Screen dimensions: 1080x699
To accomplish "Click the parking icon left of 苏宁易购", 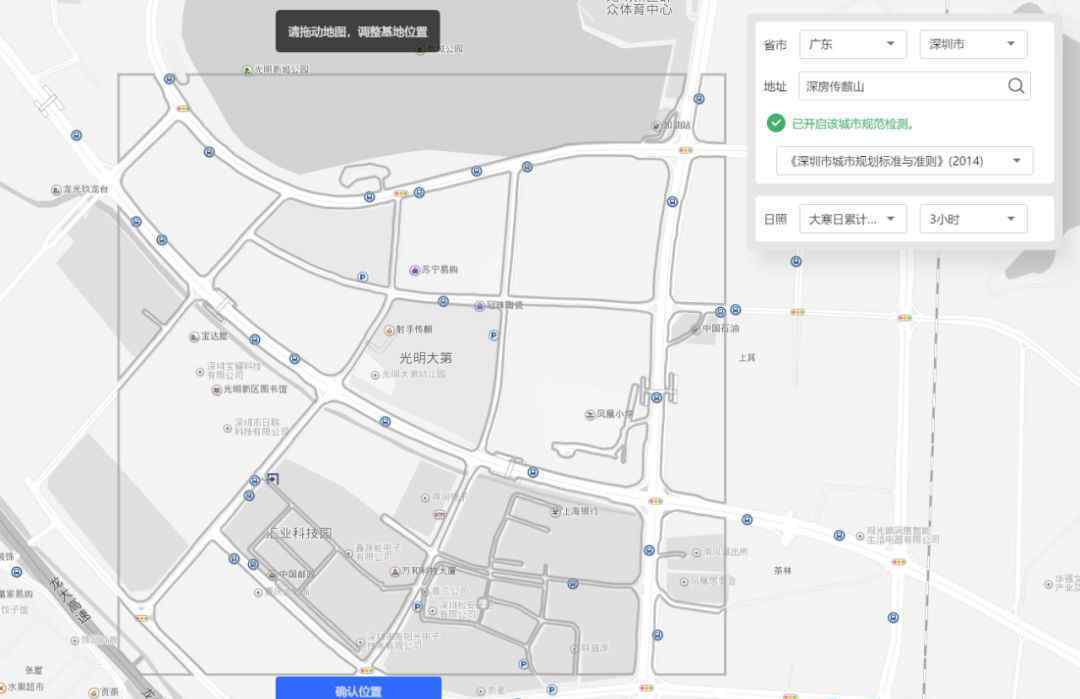I will coord(363,277).
